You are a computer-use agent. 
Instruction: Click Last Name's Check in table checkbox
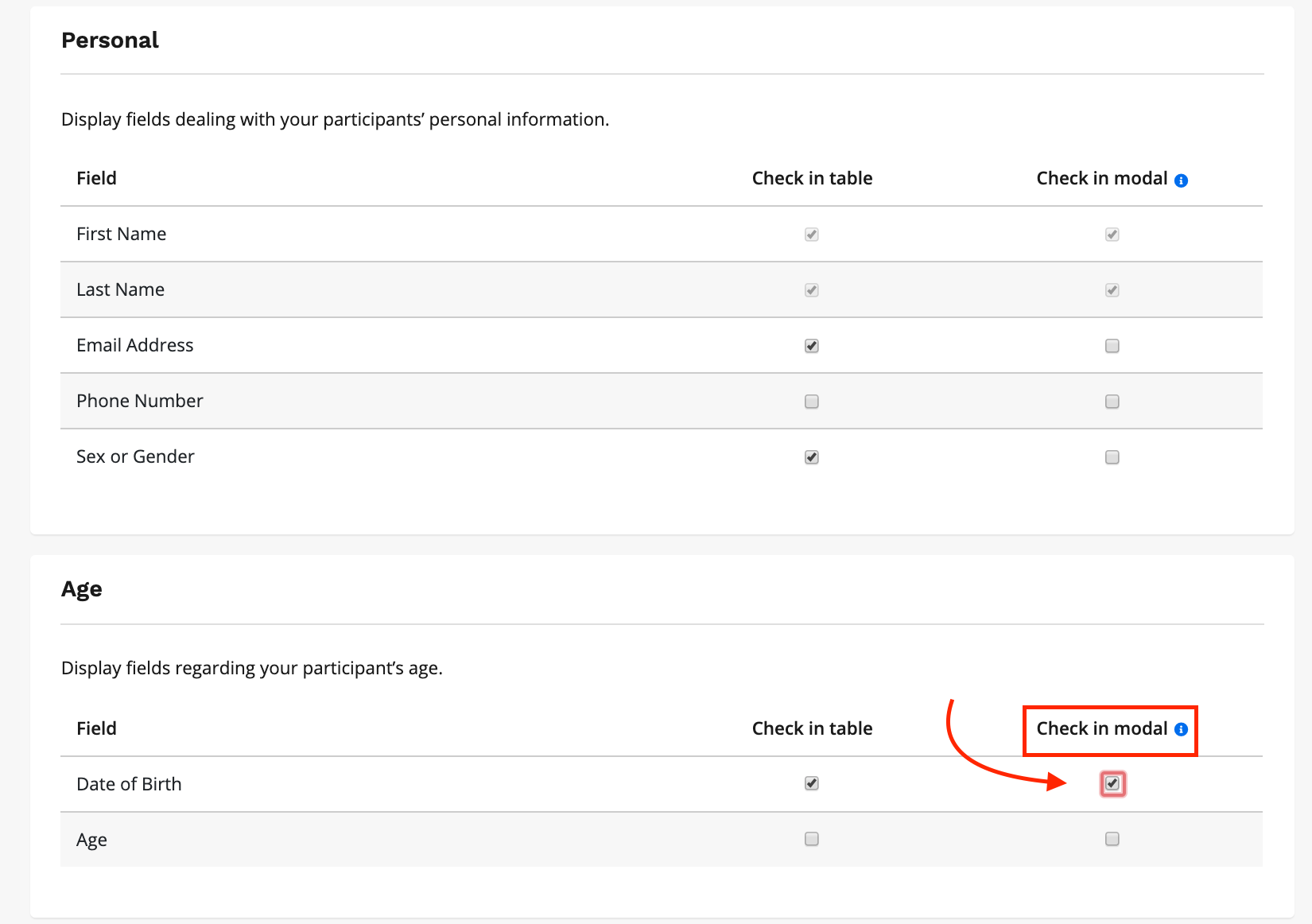[x=811, y=290]
